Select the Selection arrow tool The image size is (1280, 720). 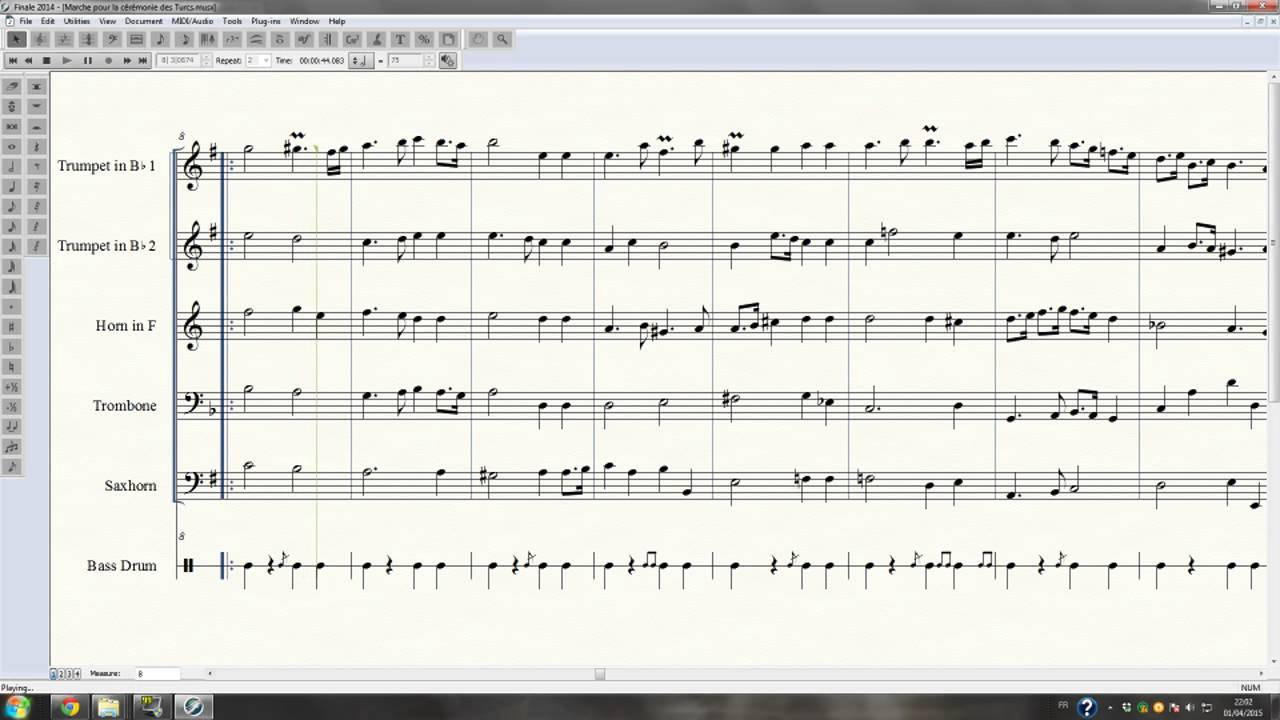click(16, 39)
